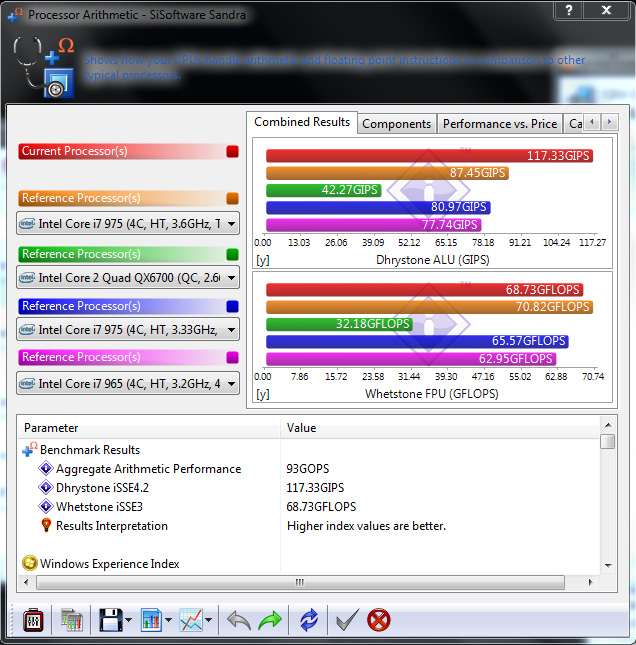Go forward with the green arrow
The width and height of the screenshot is (636, 645).
(270, 620)
